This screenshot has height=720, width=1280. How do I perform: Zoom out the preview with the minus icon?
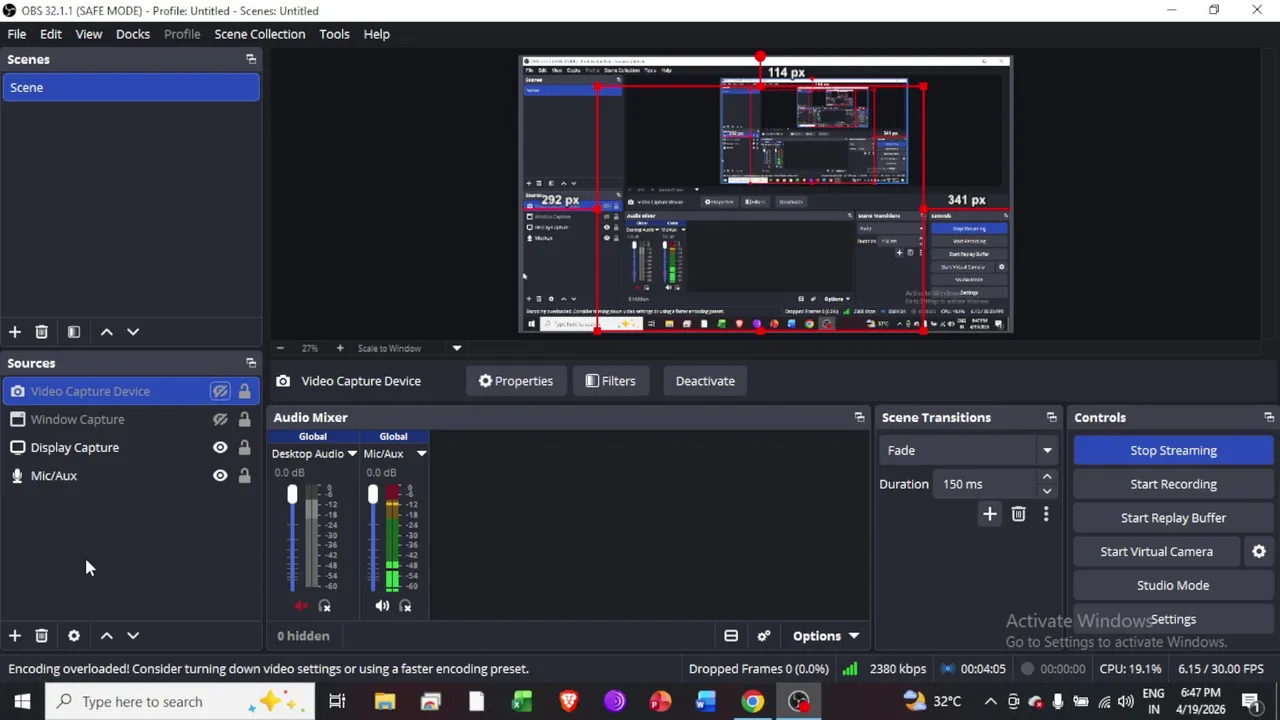[x=280, y=348]
